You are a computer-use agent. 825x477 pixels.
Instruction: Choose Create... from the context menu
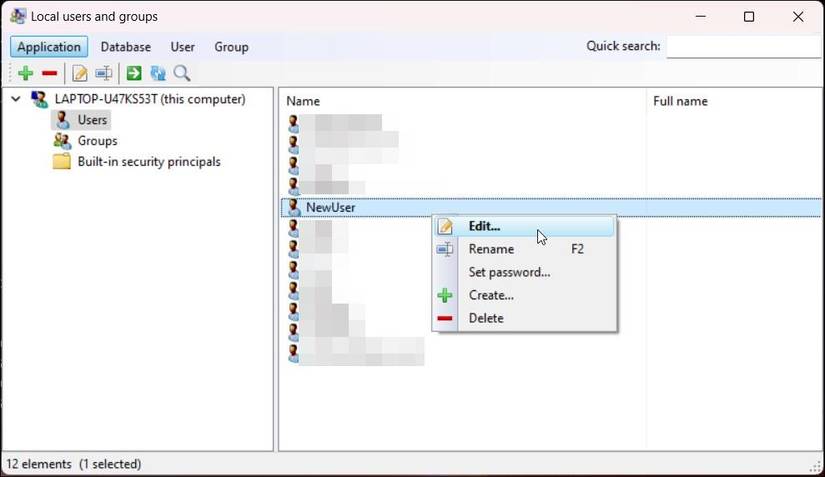click(524, 295)
